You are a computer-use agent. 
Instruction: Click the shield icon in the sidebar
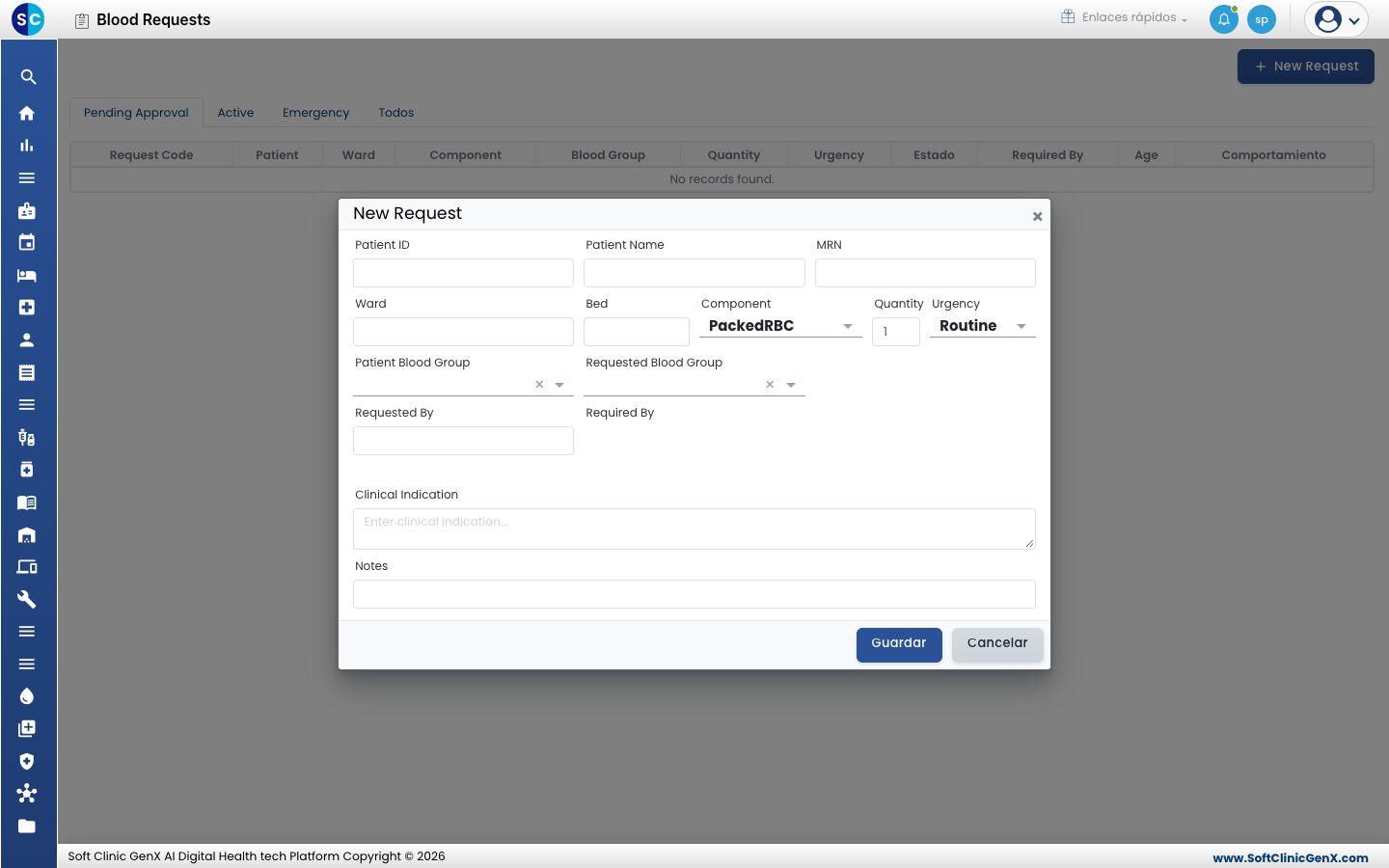pos(27,761)
